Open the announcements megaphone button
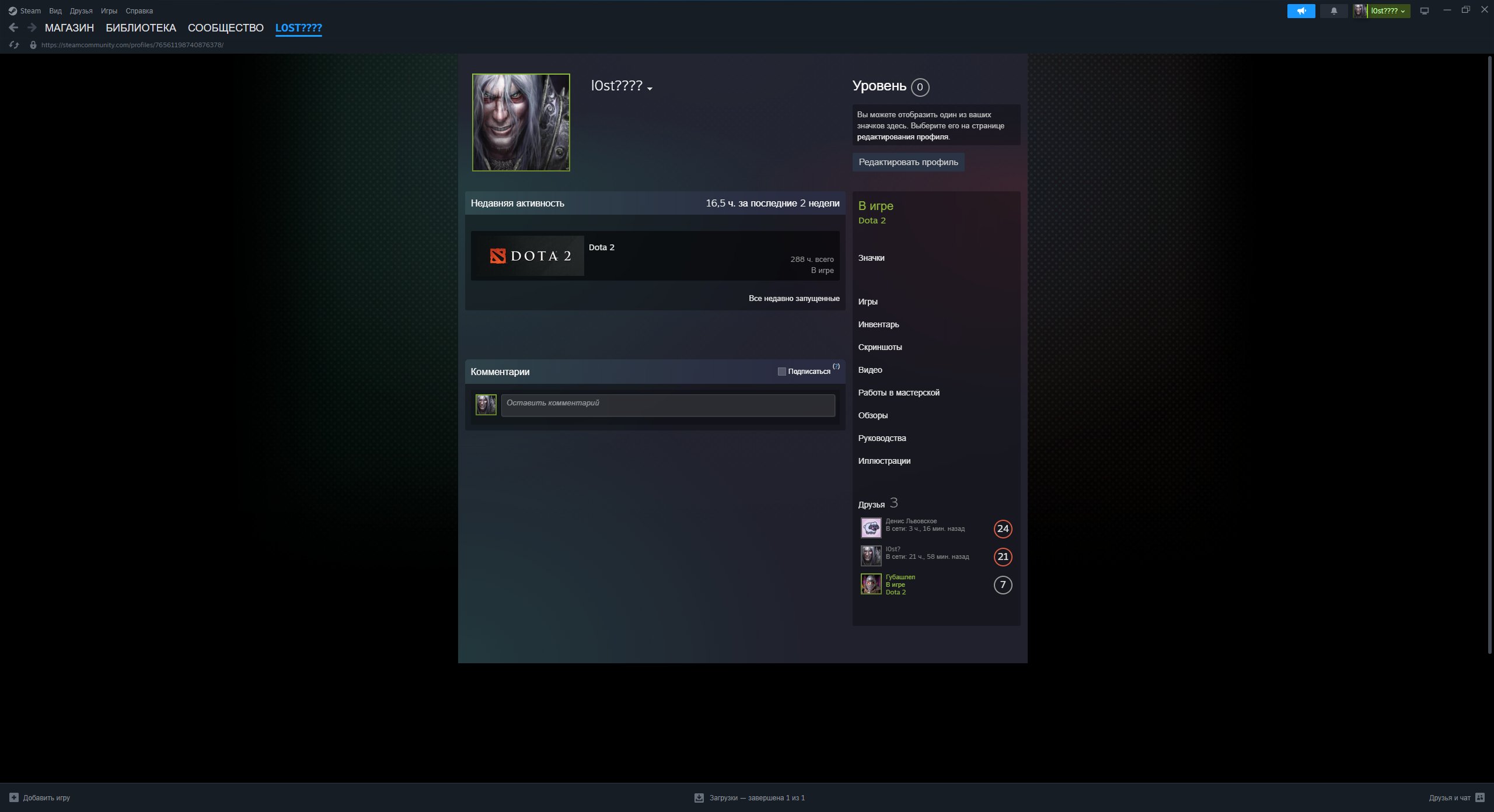This screenshot has height=812, width=1494. pos(1301,11)
